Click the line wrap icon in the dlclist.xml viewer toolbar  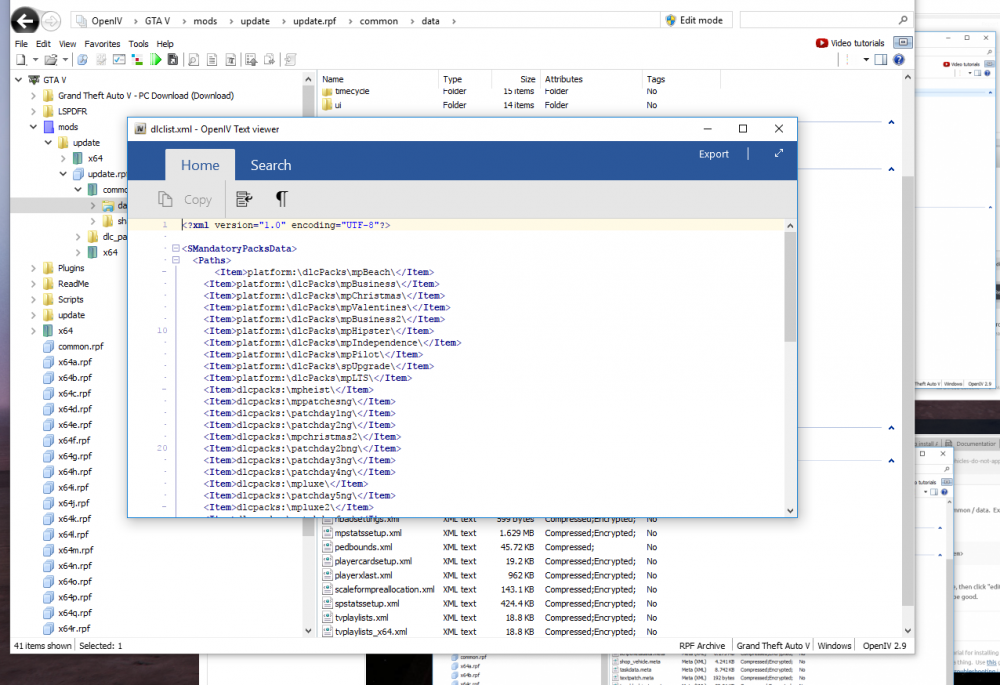(244, 199)
